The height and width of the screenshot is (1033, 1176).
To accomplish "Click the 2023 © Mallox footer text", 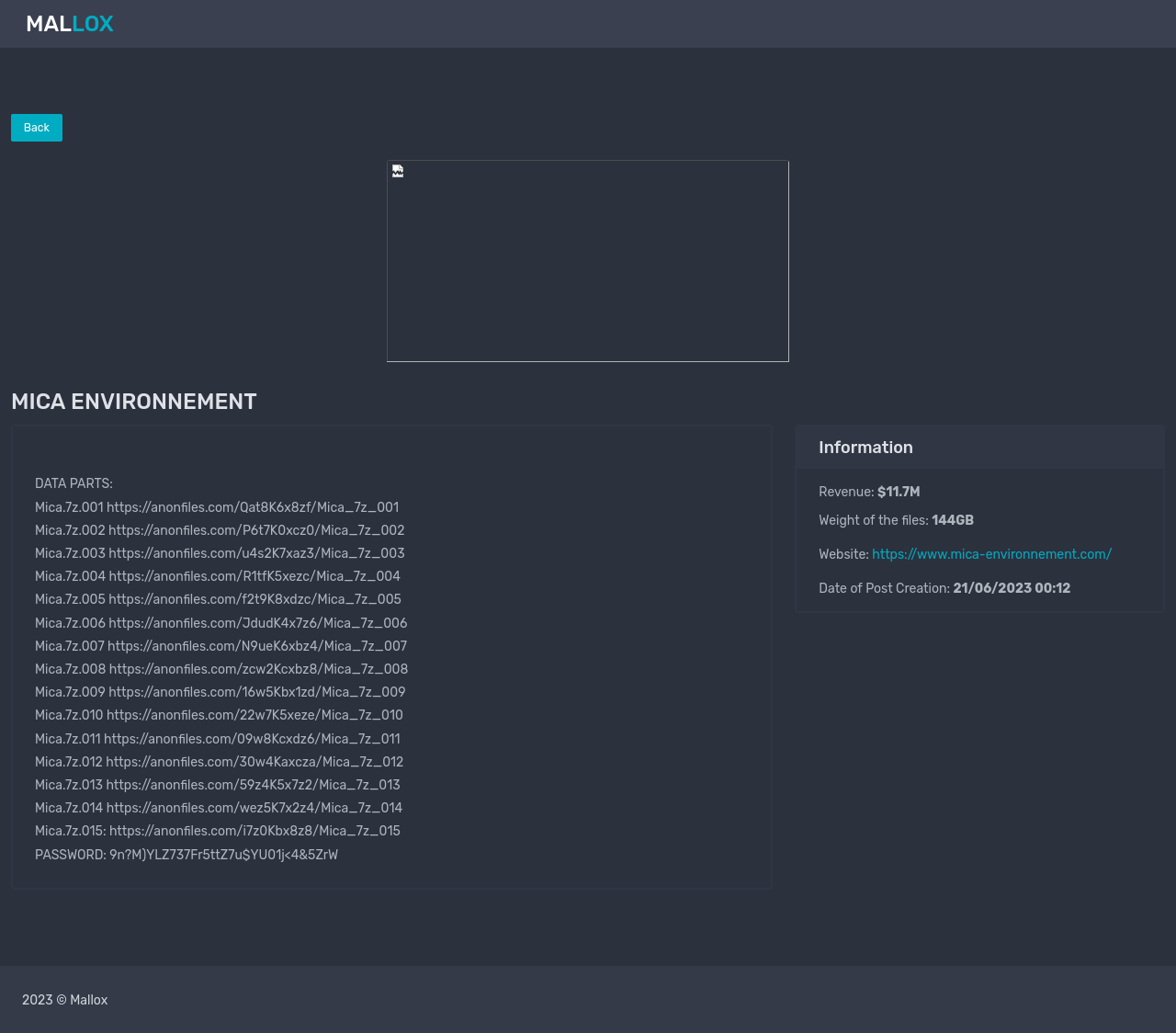I will [x=65, y=1000].
